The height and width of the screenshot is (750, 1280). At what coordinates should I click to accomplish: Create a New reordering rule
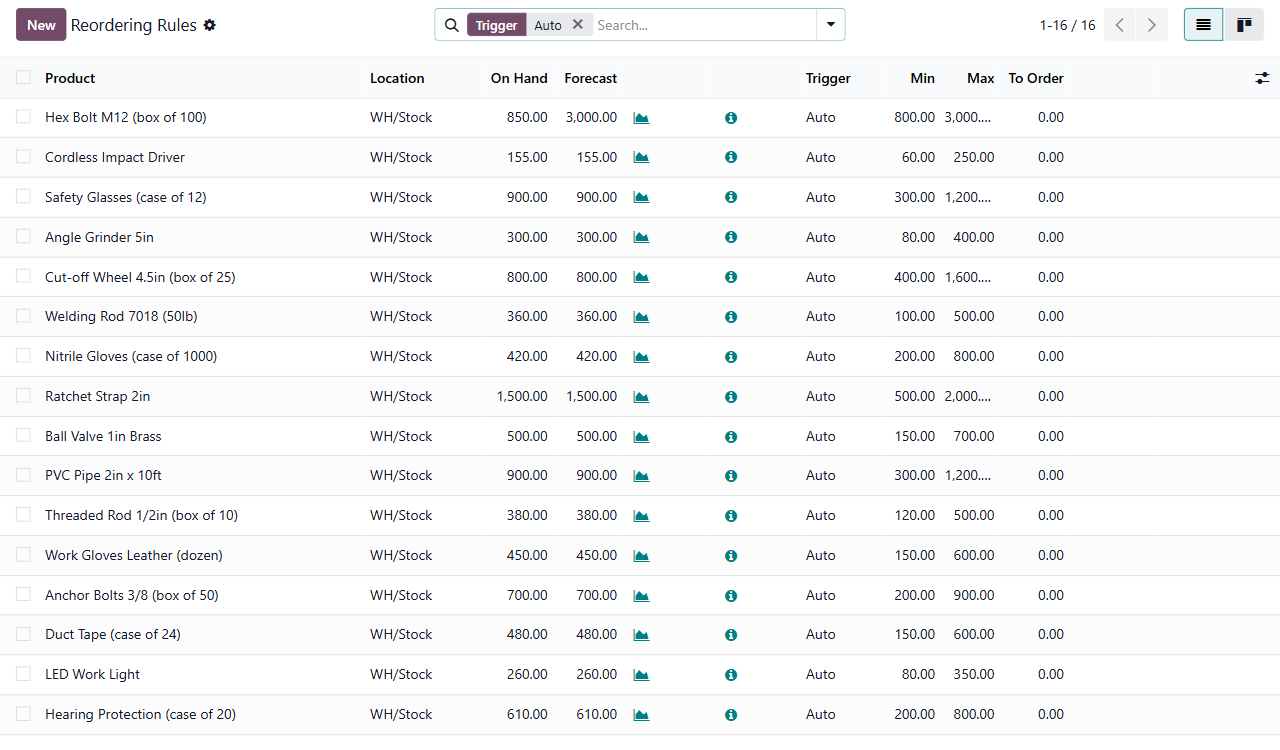point(41,25)
